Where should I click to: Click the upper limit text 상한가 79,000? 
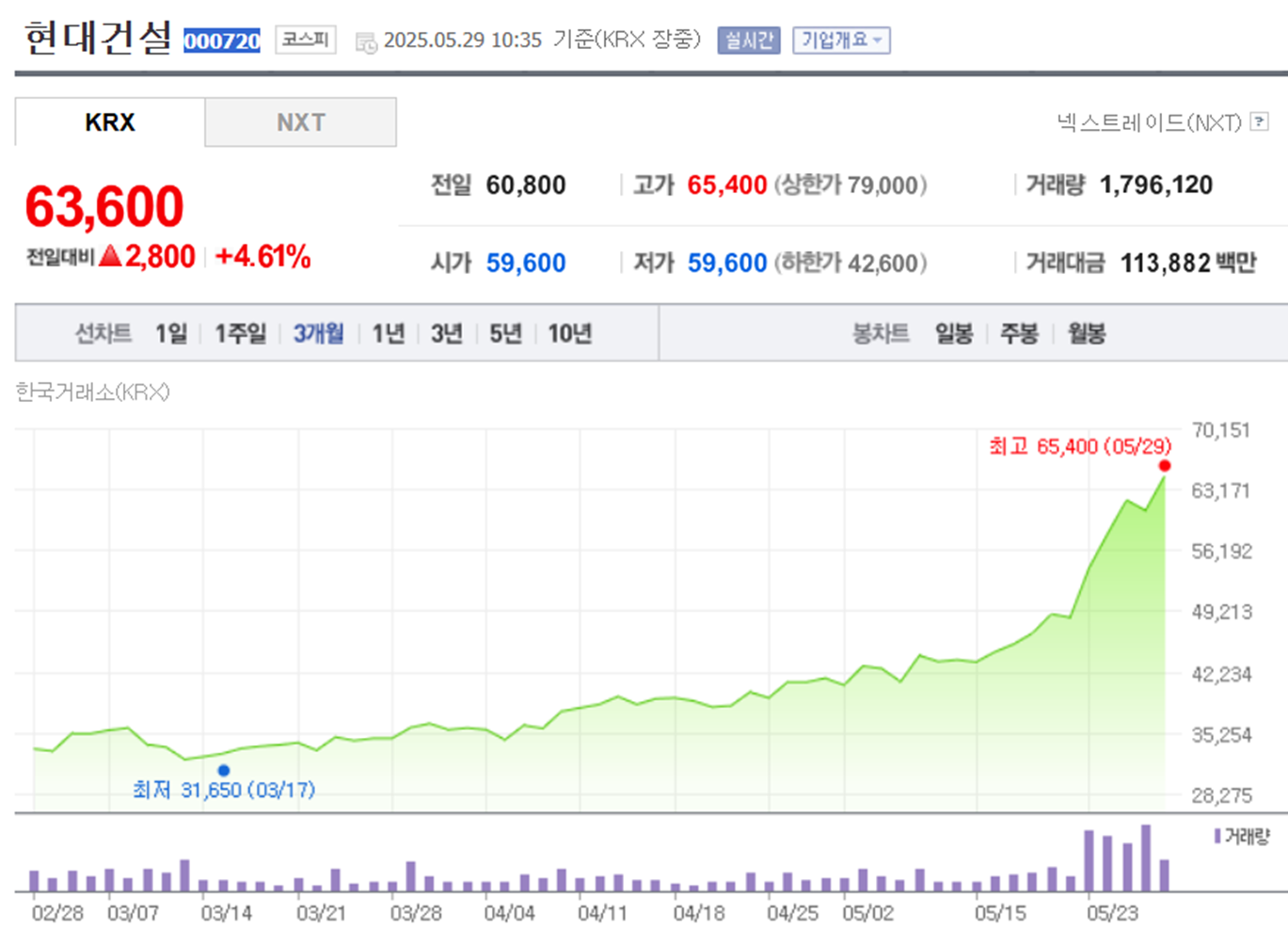click(x=851, y=184)
